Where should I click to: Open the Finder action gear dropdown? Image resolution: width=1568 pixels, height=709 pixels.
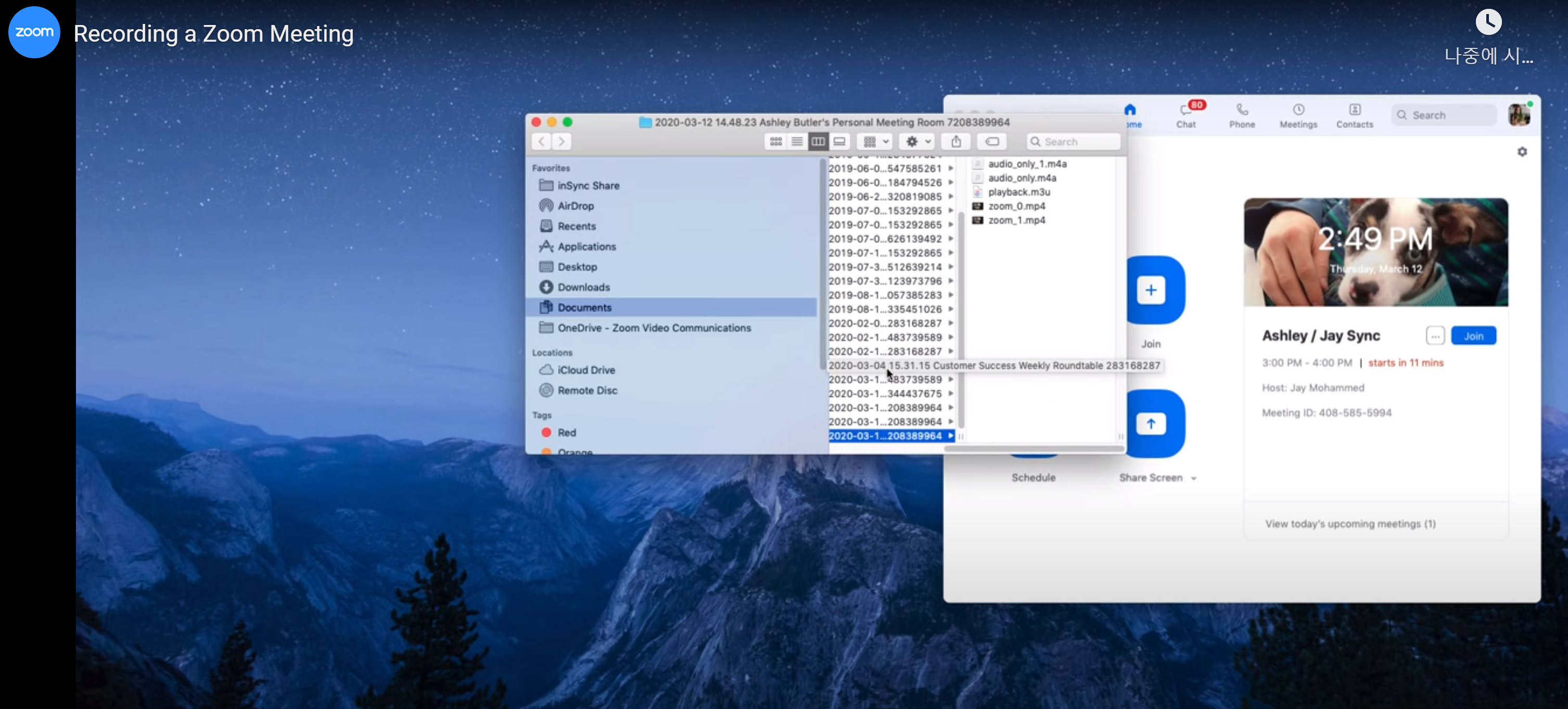[x=917, y=141]
